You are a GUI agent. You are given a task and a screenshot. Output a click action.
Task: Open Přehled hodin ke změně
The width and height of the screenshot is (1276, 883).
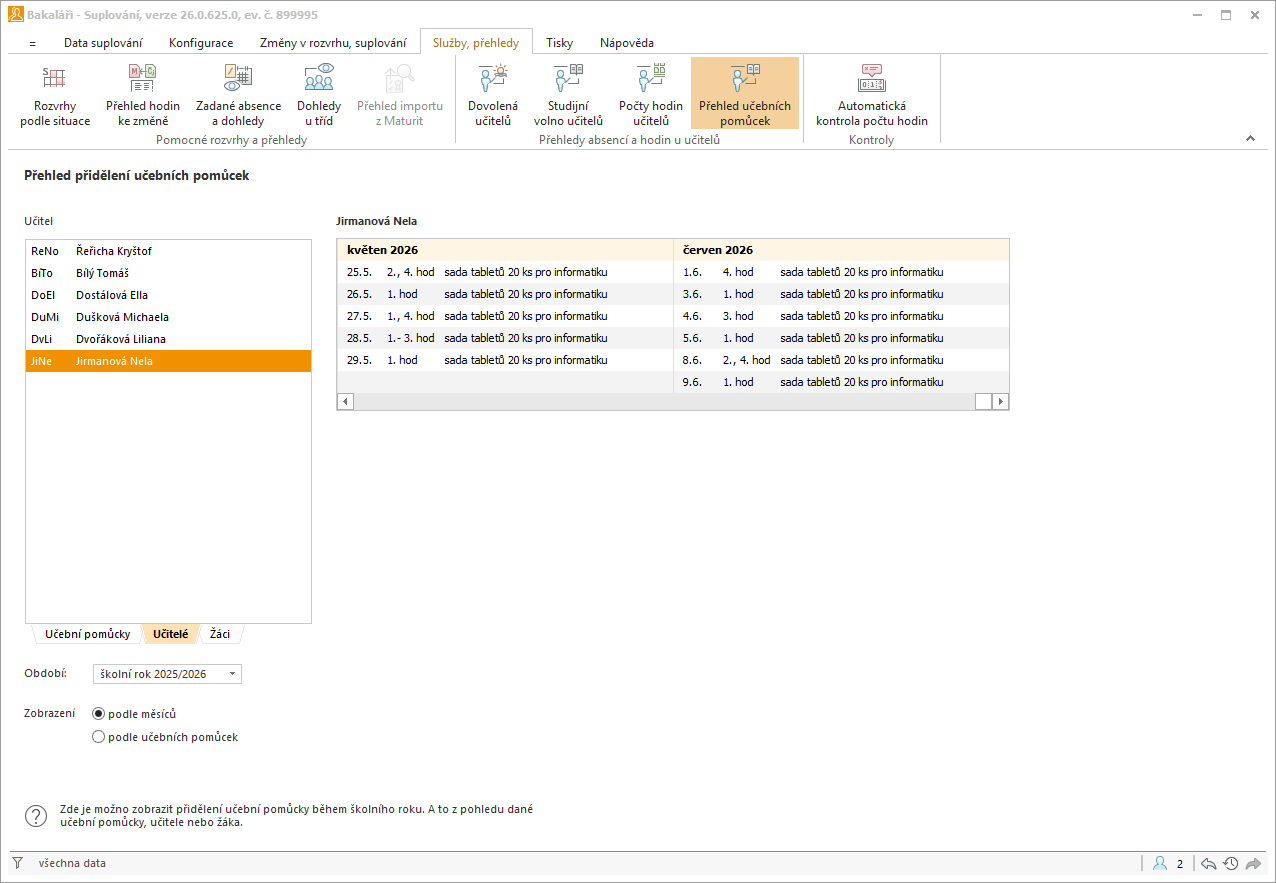tap(143, 94)
